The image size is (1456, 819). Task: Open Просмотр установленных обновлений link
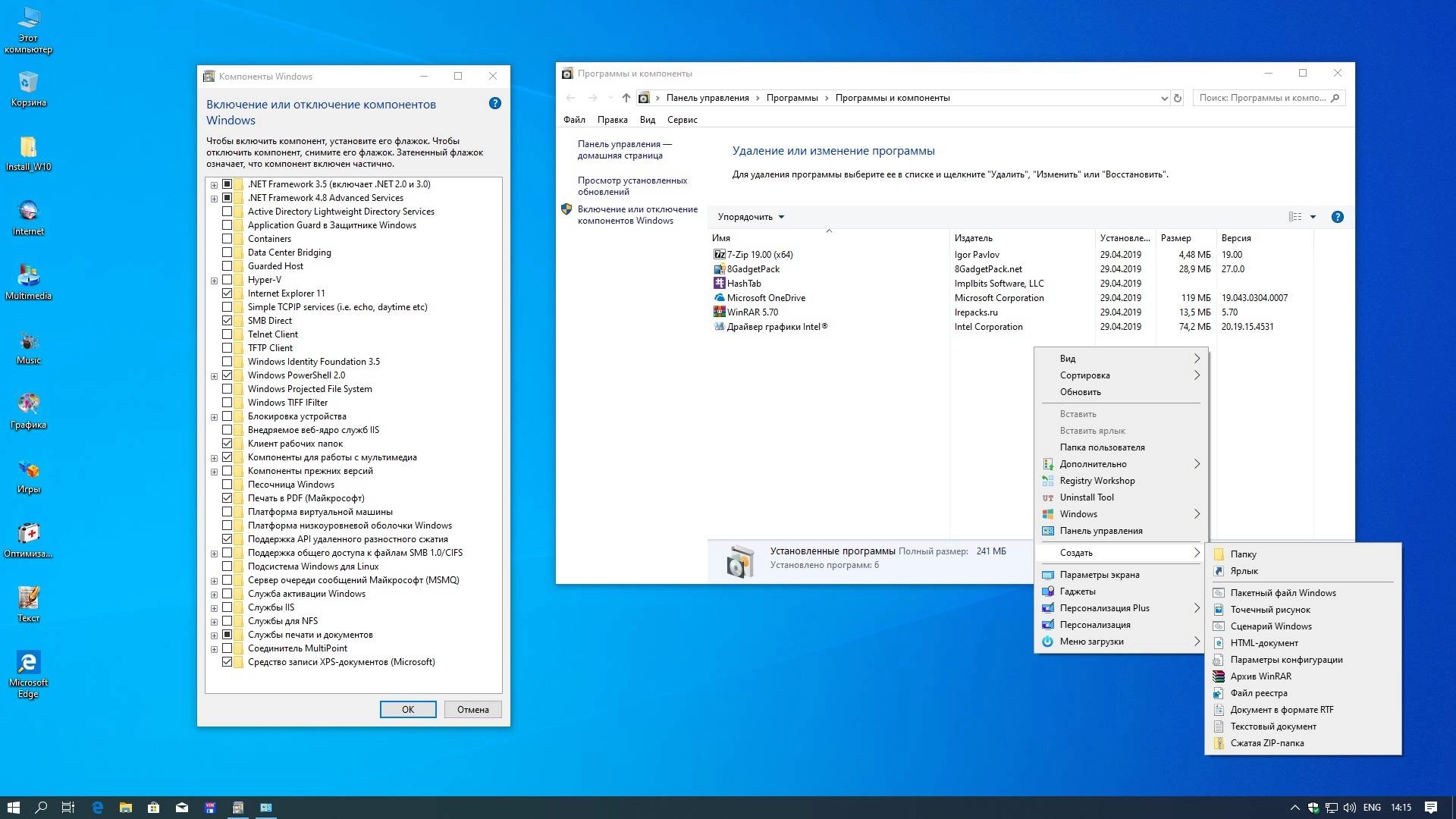632,186
